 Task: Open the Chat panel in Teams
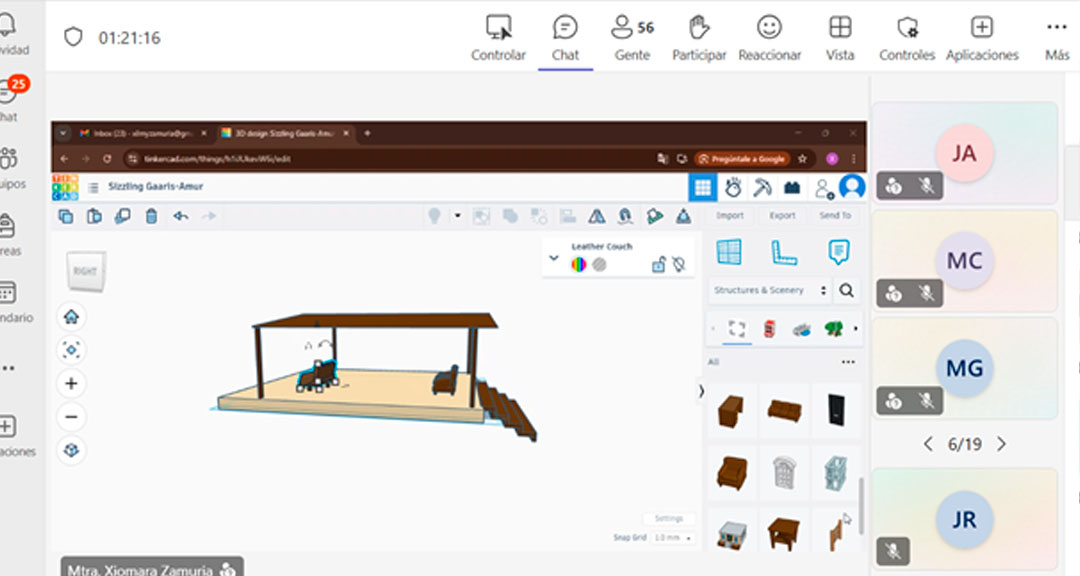tap(565, 37)
